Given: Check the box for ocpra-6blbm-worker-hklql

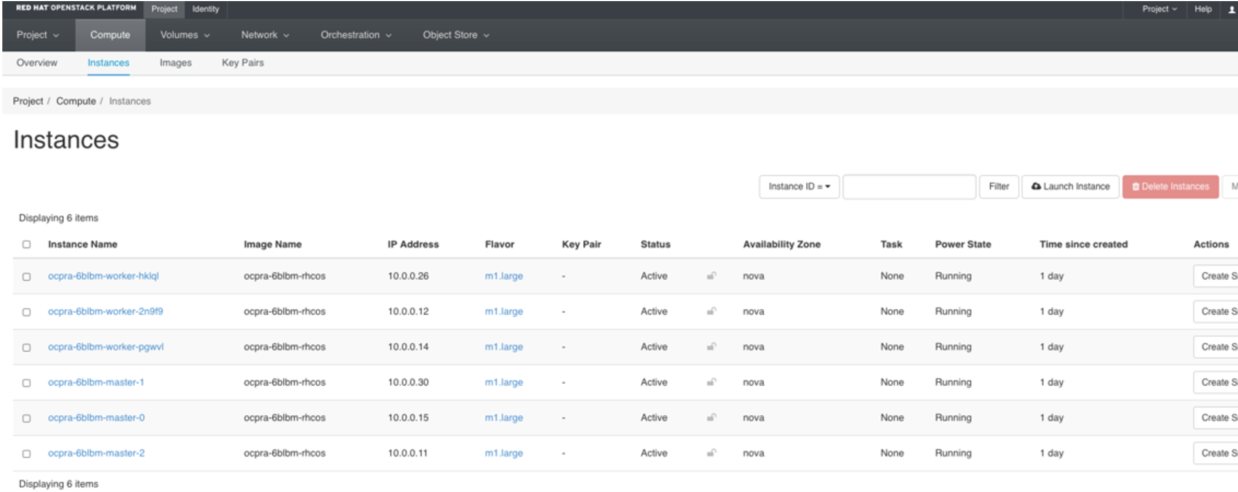Looking at the screenshot, I should [26, 277].
